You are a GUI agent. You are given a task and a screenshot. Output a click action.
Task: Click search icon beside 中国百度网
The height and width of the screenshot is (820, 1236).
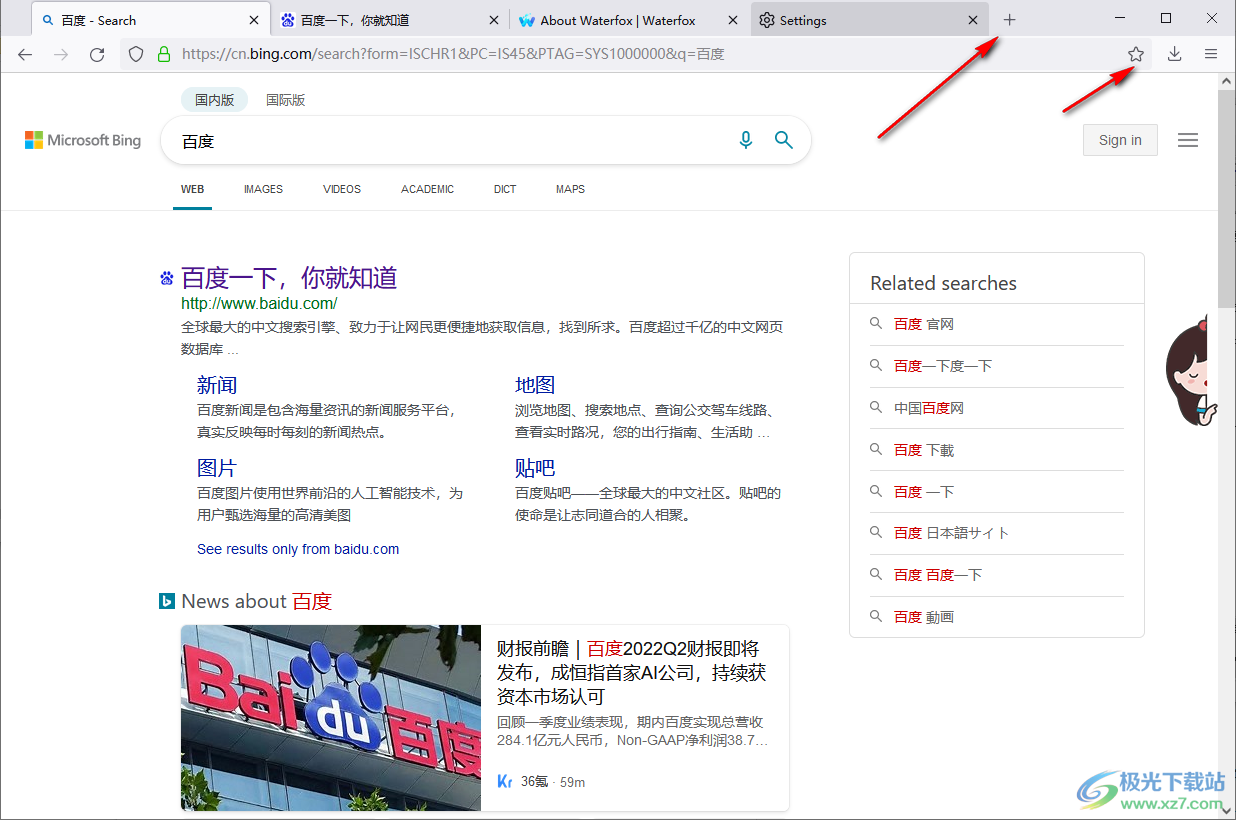point(876,408)
